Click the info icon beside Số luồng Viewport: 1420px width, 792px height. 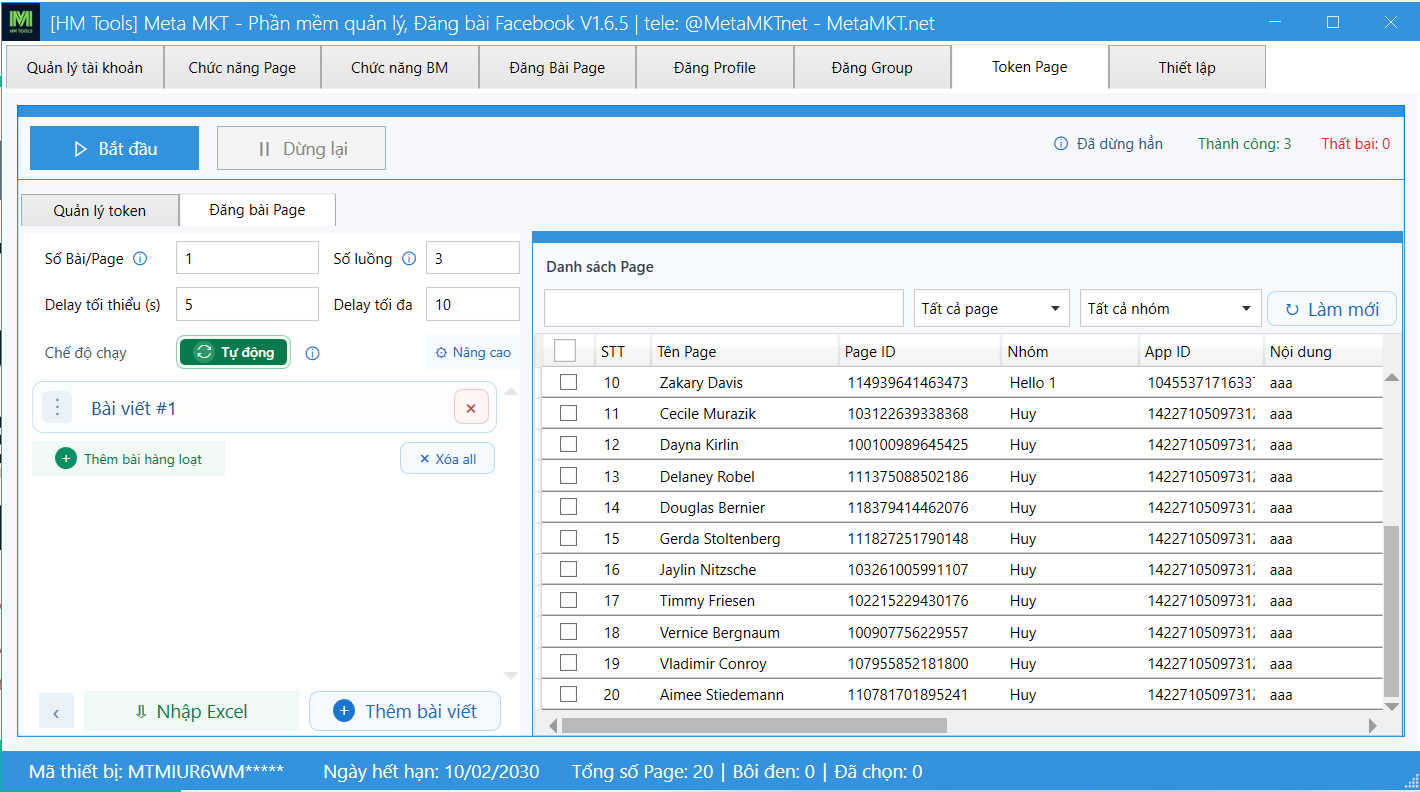tap(409, 259)
